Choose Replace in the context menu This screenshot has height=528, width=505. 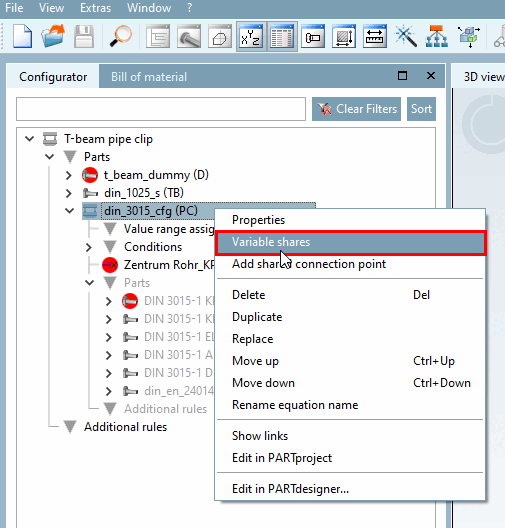350,339
